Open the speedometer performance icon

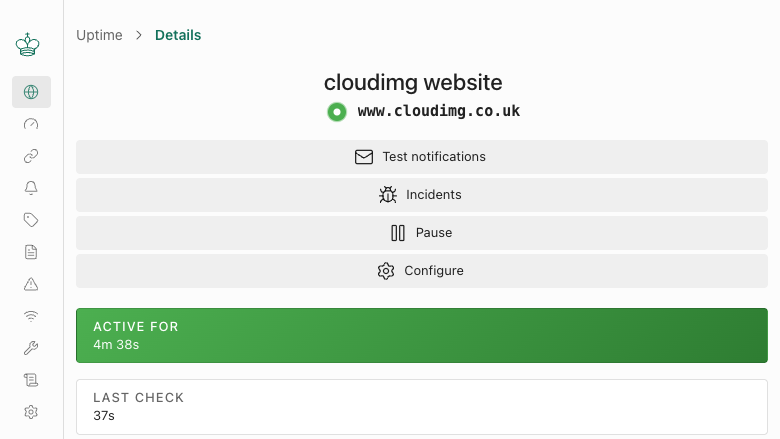(x=31, y=124)
